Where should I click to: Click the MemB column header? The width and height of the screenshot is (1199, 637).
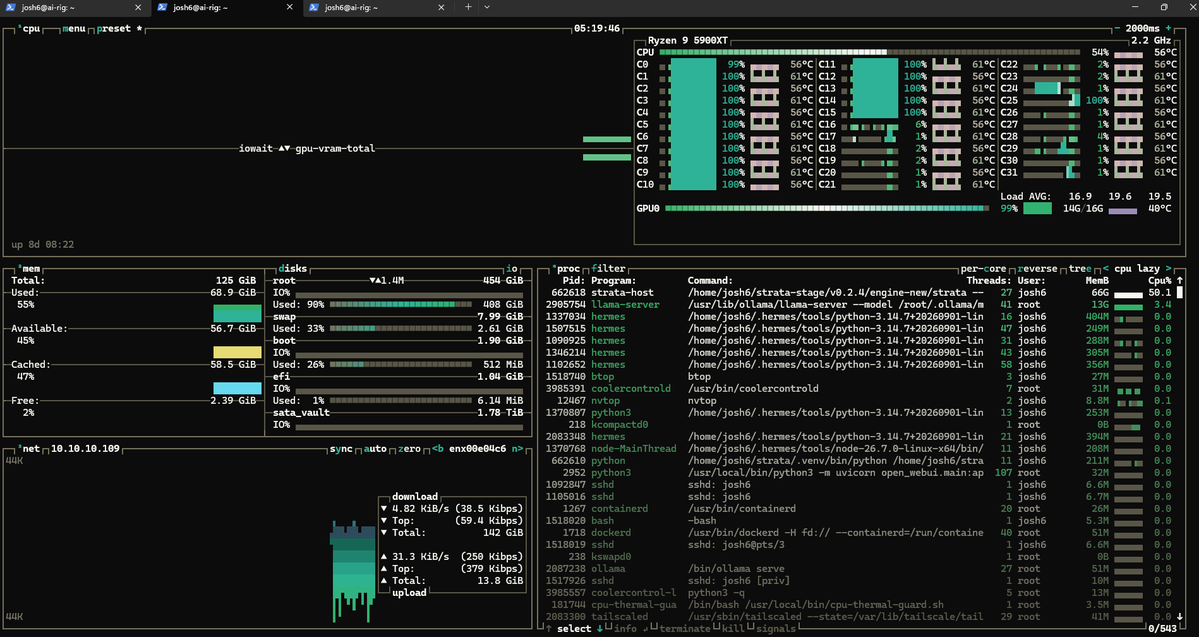click(1097, 281)
